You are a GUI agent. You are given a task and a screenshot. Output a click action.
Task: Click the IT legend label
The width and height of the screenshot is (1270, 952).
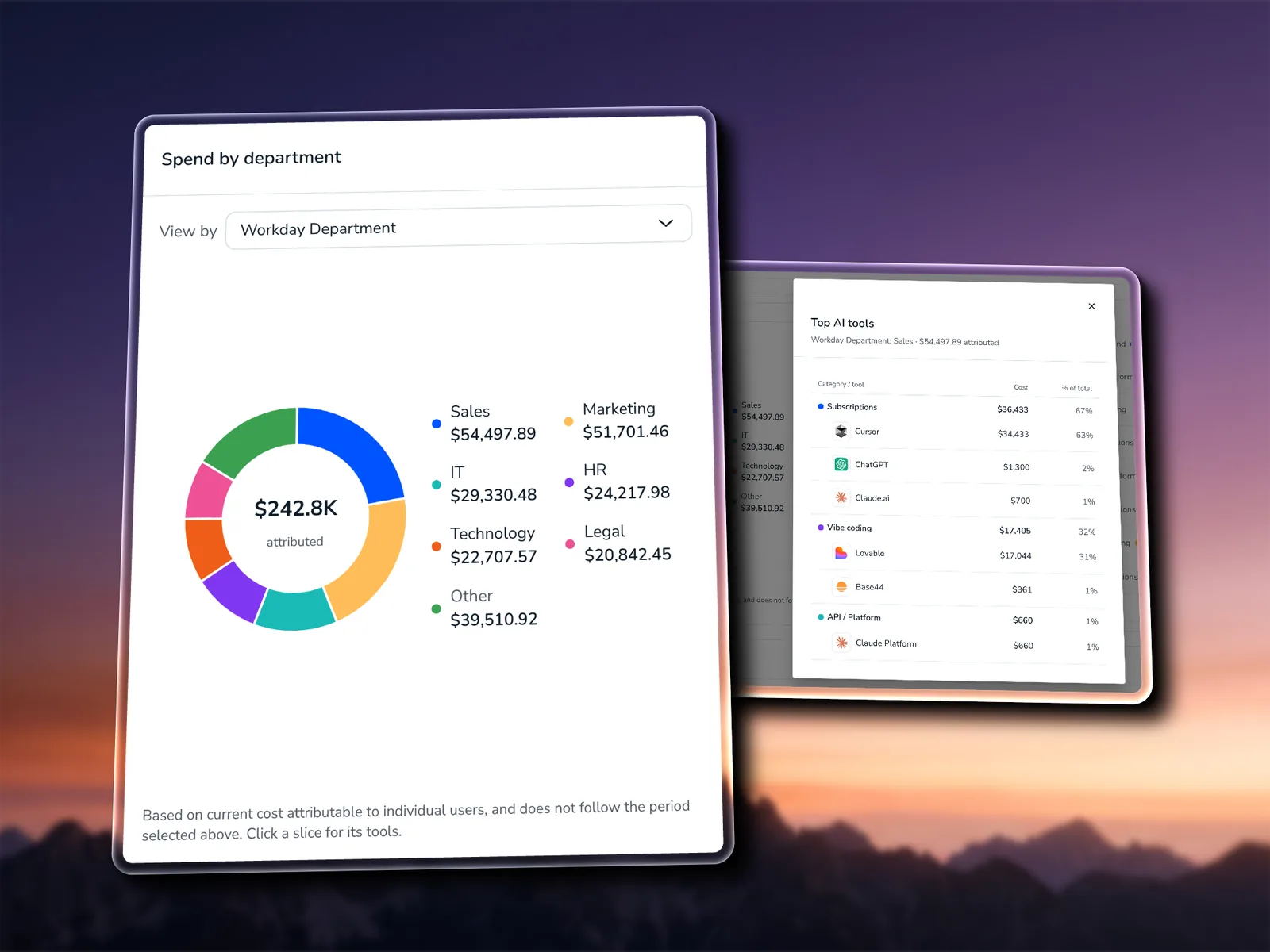pyautogui.click(x=457, y=472)
